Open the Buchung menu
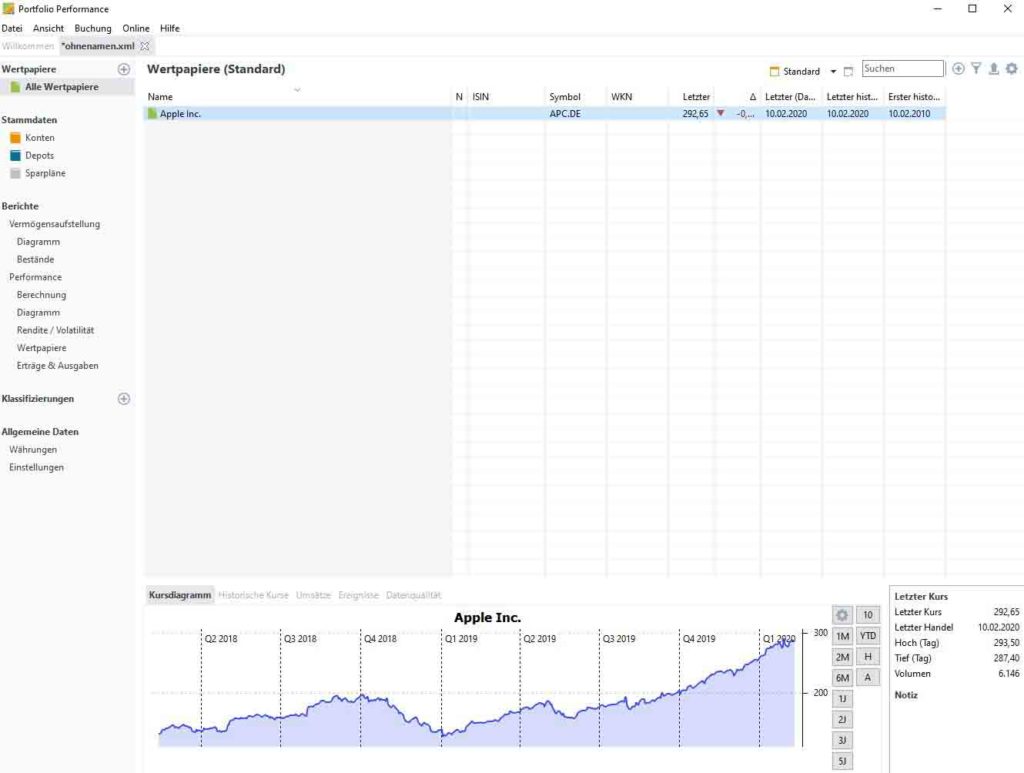 pyautogui.click(x=93, y=28)
